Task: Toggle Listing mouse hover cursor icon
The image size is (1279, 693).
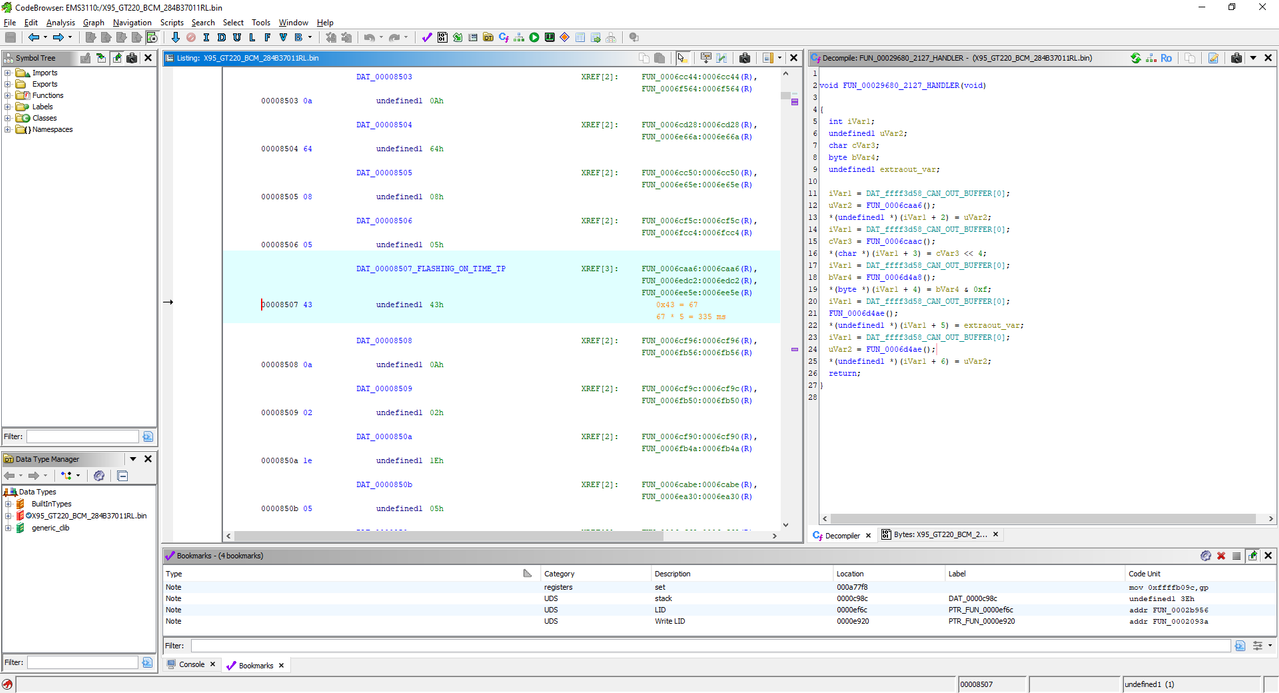Action: (x=682, y=58)
